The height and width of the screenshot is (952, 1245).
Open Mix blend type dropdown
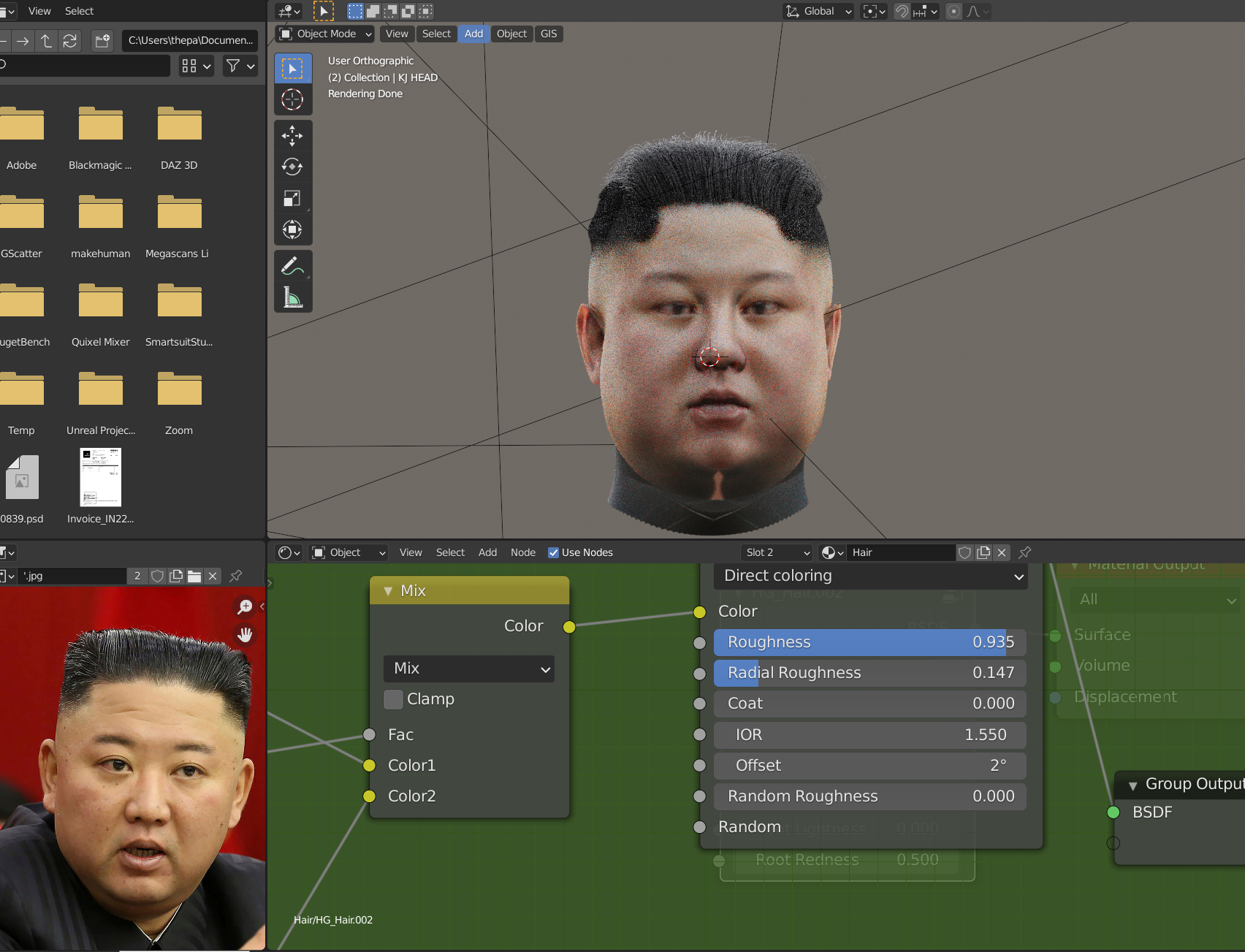tap(469, 669)
